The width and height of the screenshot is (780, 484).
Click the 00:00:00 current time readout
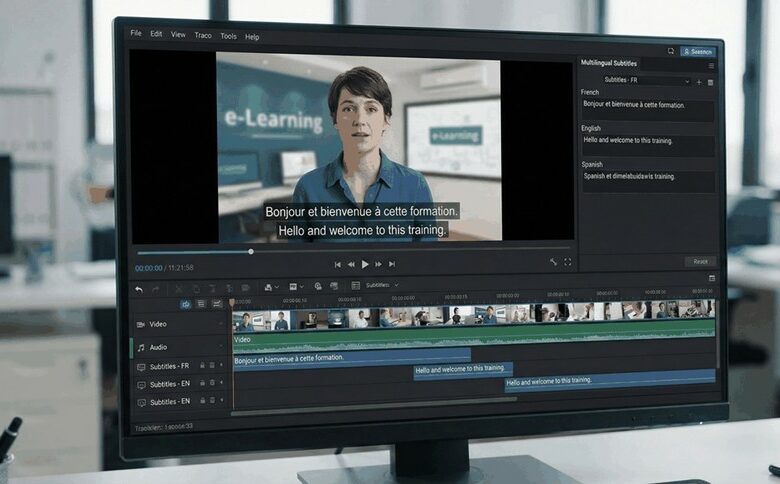coord(149,268)
